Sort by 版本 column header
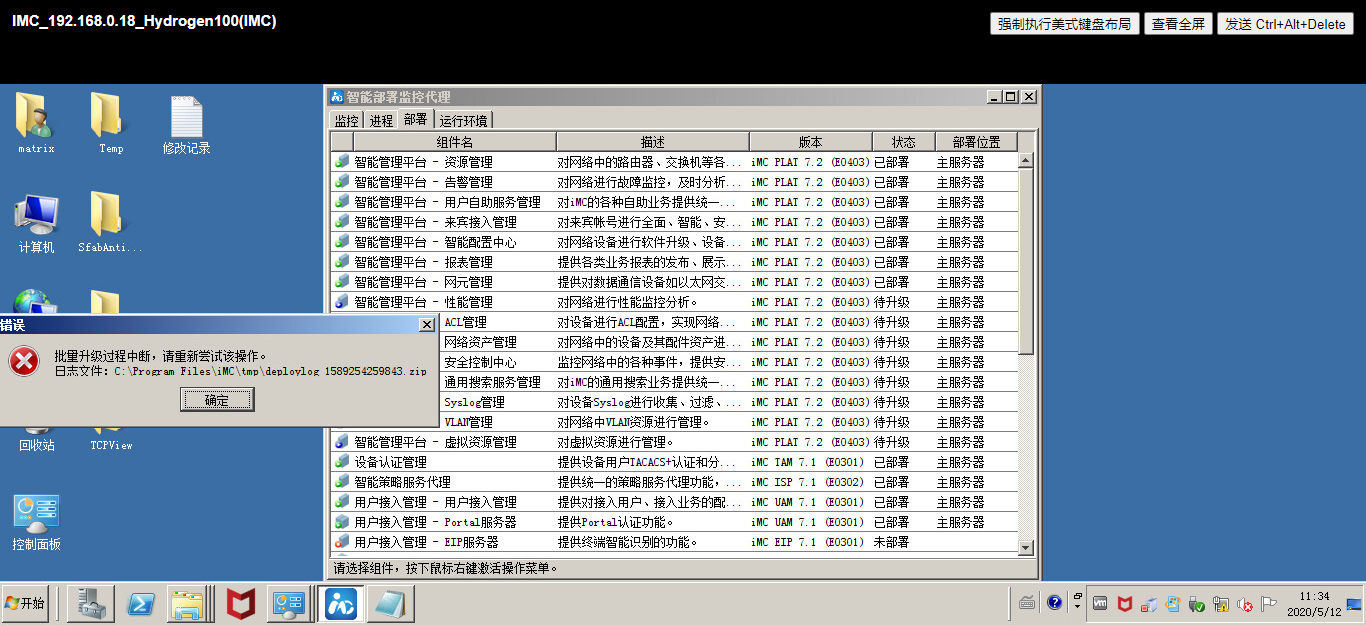Screen dimensions: 1366x625 pyautogui.click(x=811, y=142)
